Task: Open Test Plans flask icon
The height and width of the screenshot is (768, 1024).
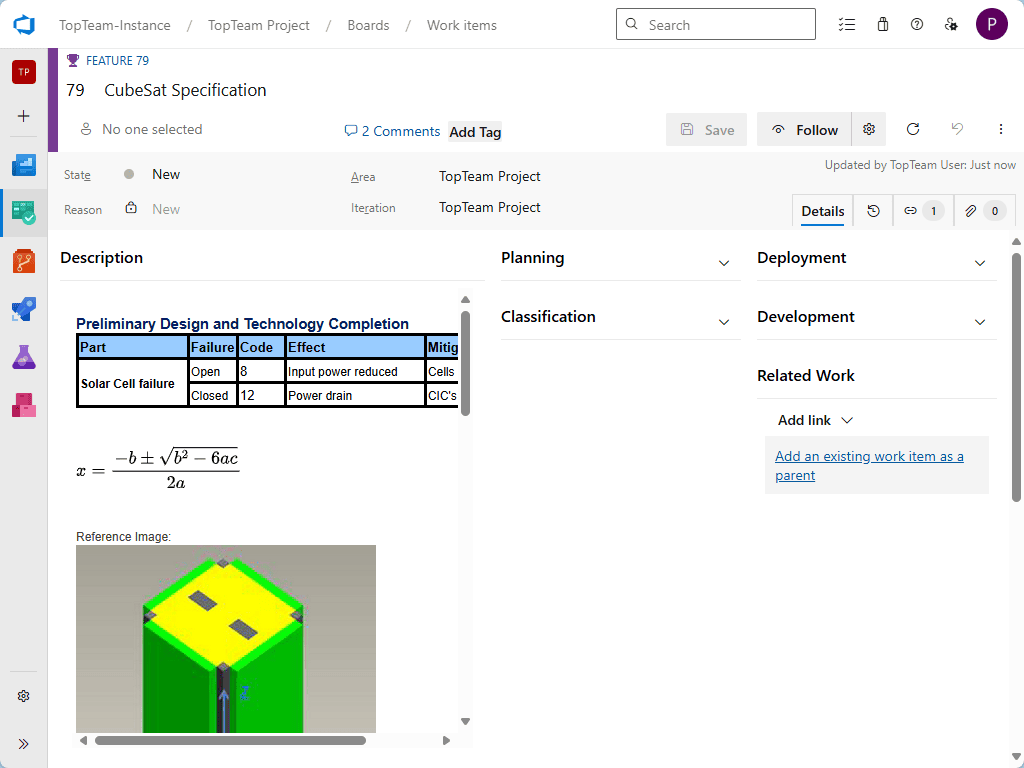Action: point(24,357)
